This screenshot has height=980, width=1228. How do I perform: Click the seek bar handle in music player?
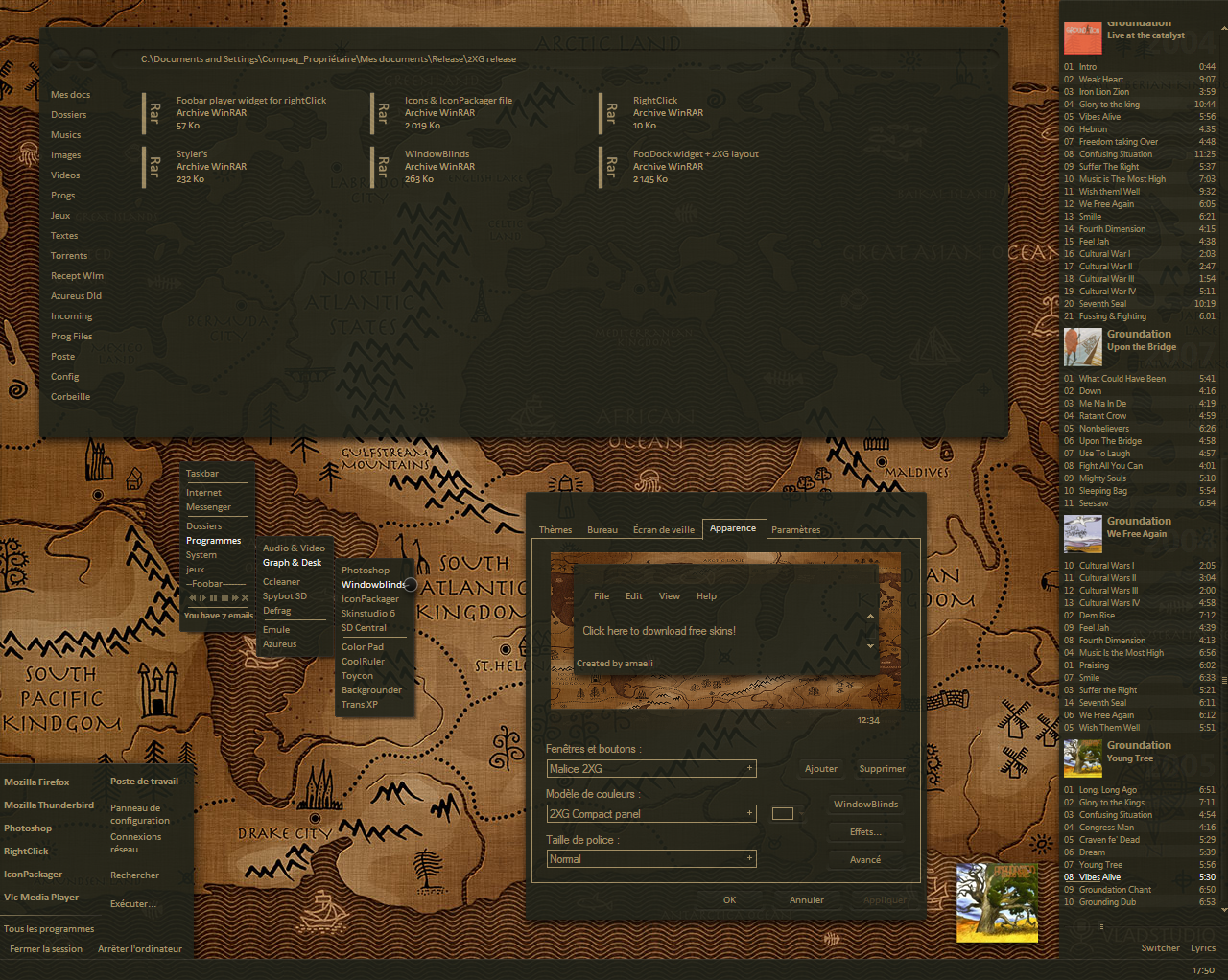pyautogui.click(x=1101, y=926)
